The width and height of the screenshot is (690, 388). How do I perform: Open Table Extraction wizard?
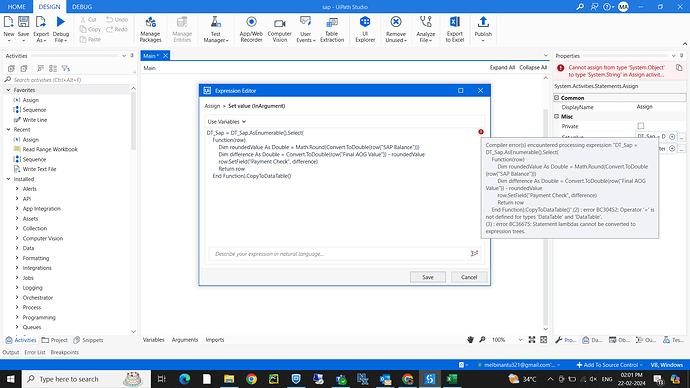332,29
